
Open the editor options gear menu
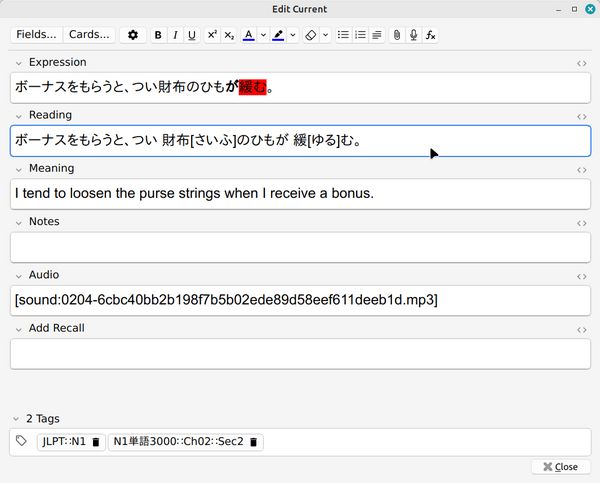pyautogui.click(x=133, y=35)
